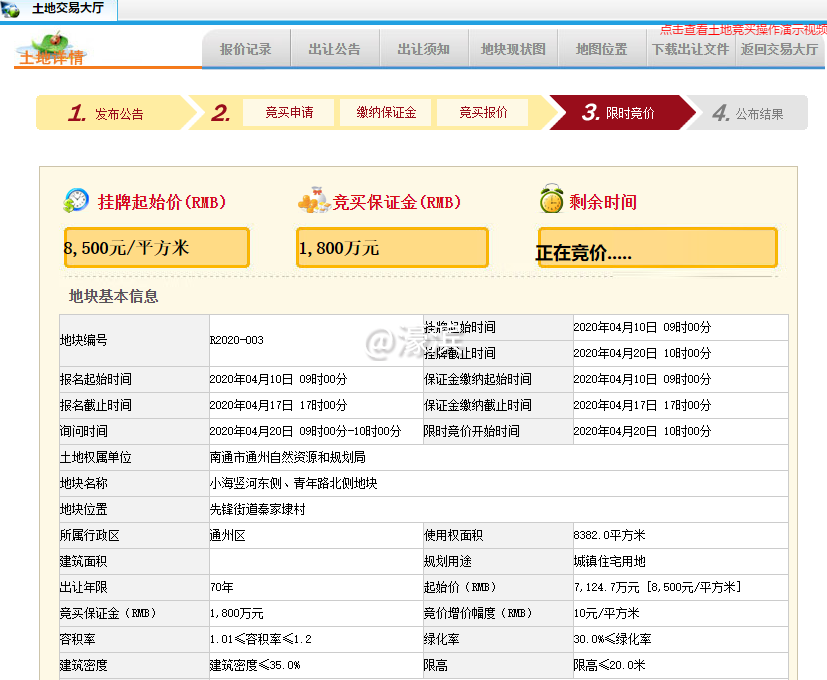Open the 地图位置 tab
The height and width of the screenshot is (680, 827).
coord(600,47)
